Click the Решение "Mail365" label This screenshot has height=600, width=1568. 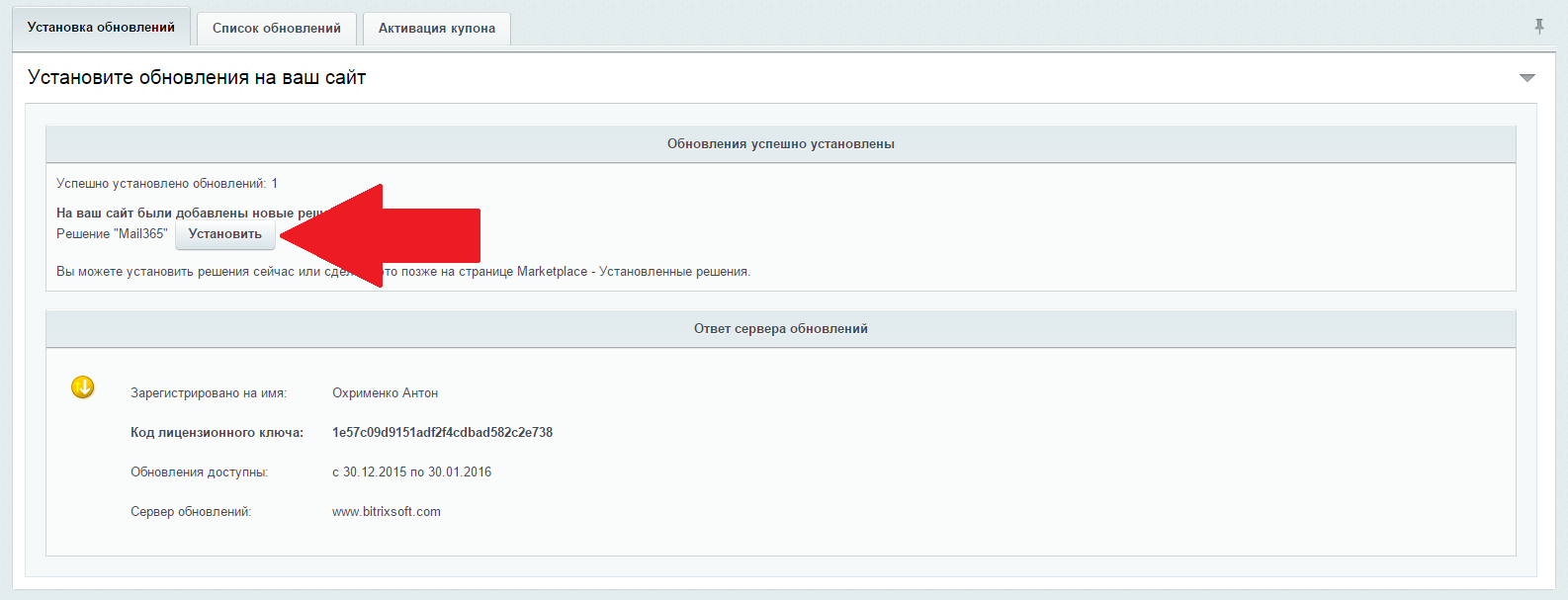coord(112,234)
